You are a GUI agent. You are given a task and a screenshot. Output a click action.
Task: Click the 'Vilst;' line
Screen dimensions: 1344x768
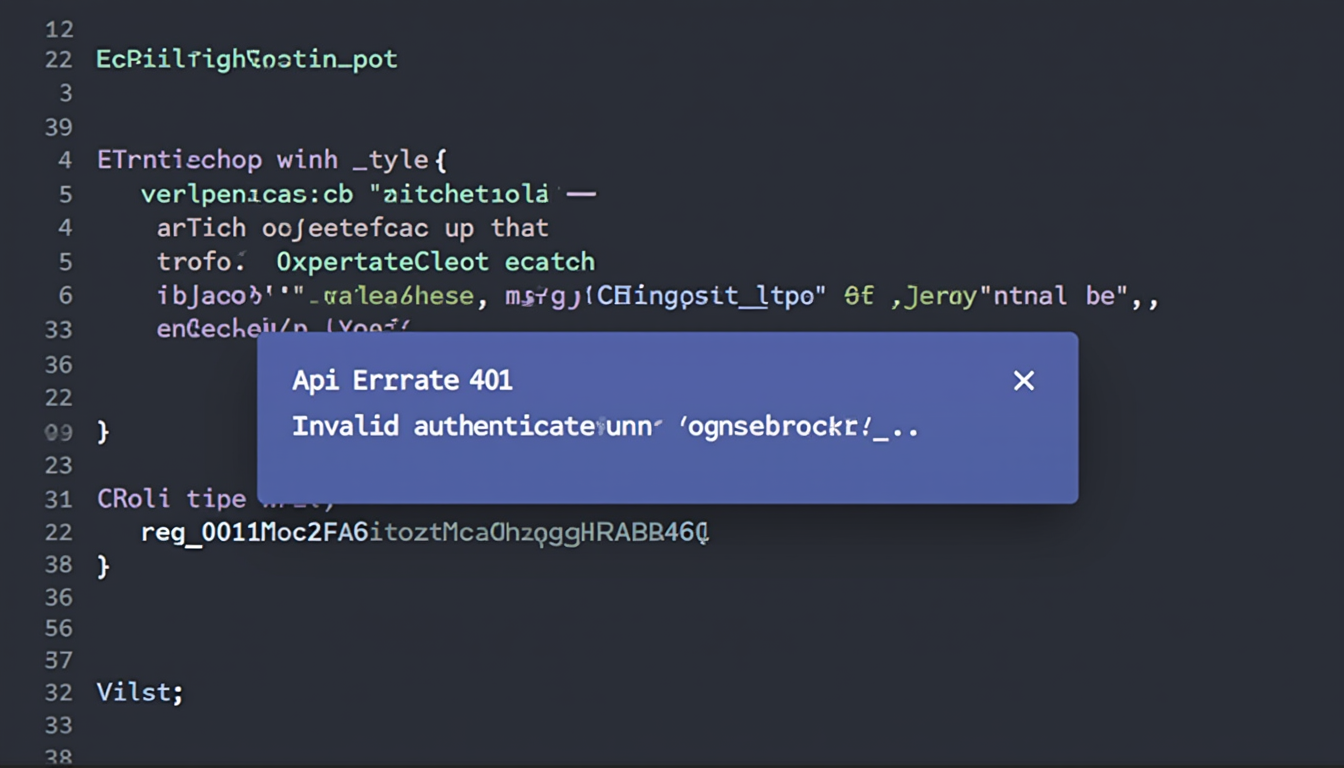pyautogui.click(x=140, y=692)
